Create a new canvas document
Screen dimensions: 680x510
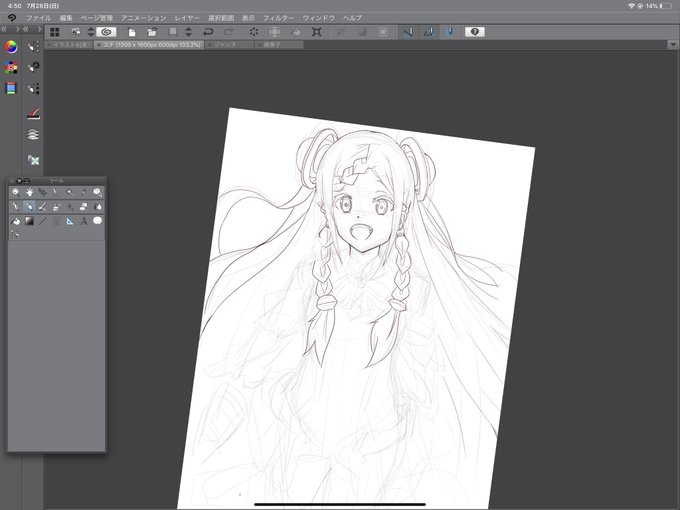click(131, 32)
